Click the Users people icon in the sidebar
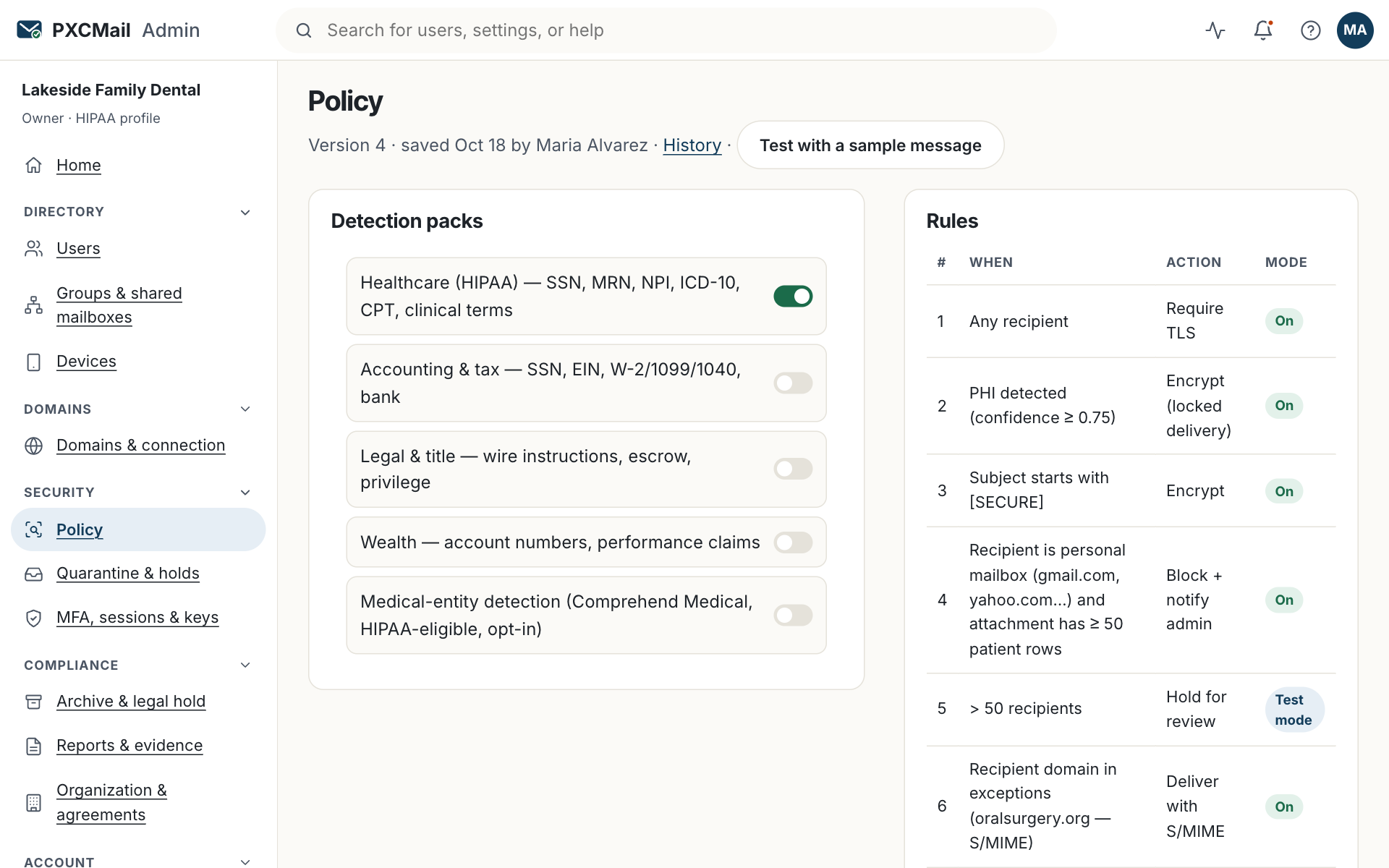The image size is (1389, 868). point(33,248)
